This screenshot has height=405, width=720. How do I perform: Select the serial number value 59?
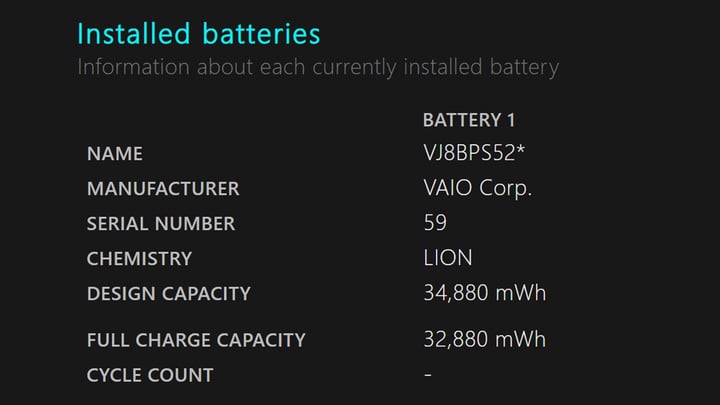435,224
